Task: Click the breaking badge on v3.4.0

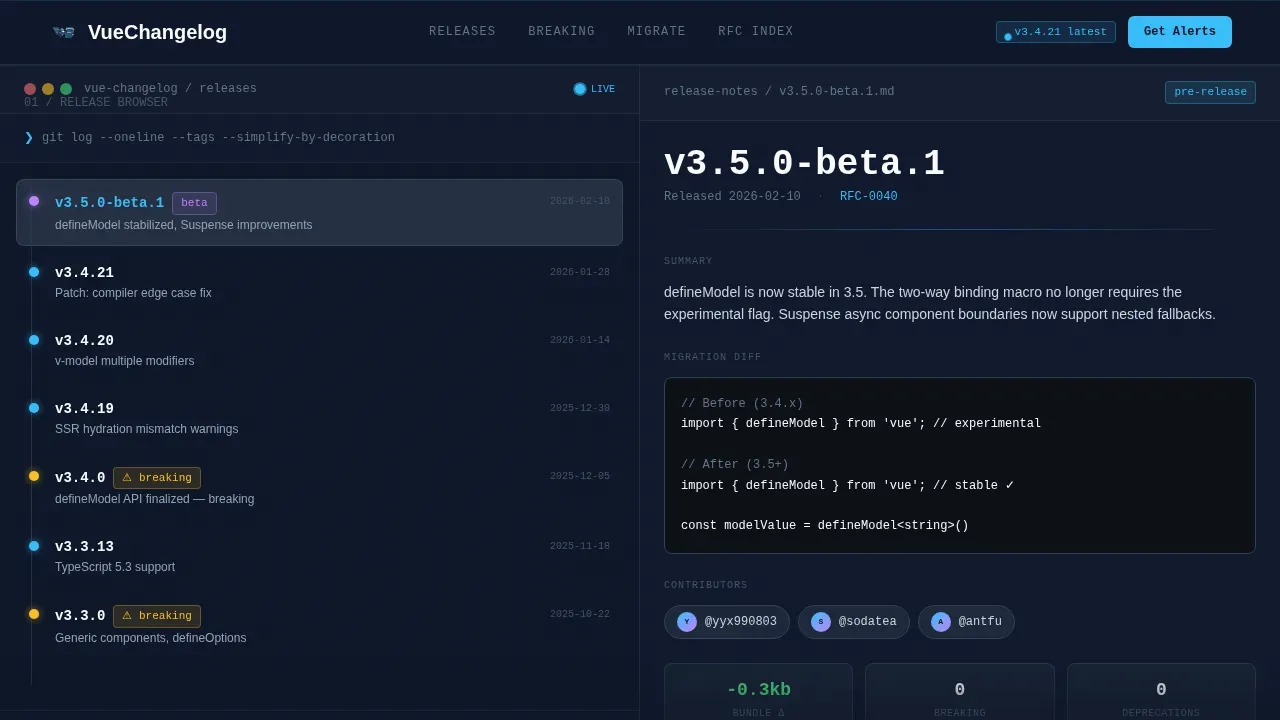Action: [x=157, y=478]
